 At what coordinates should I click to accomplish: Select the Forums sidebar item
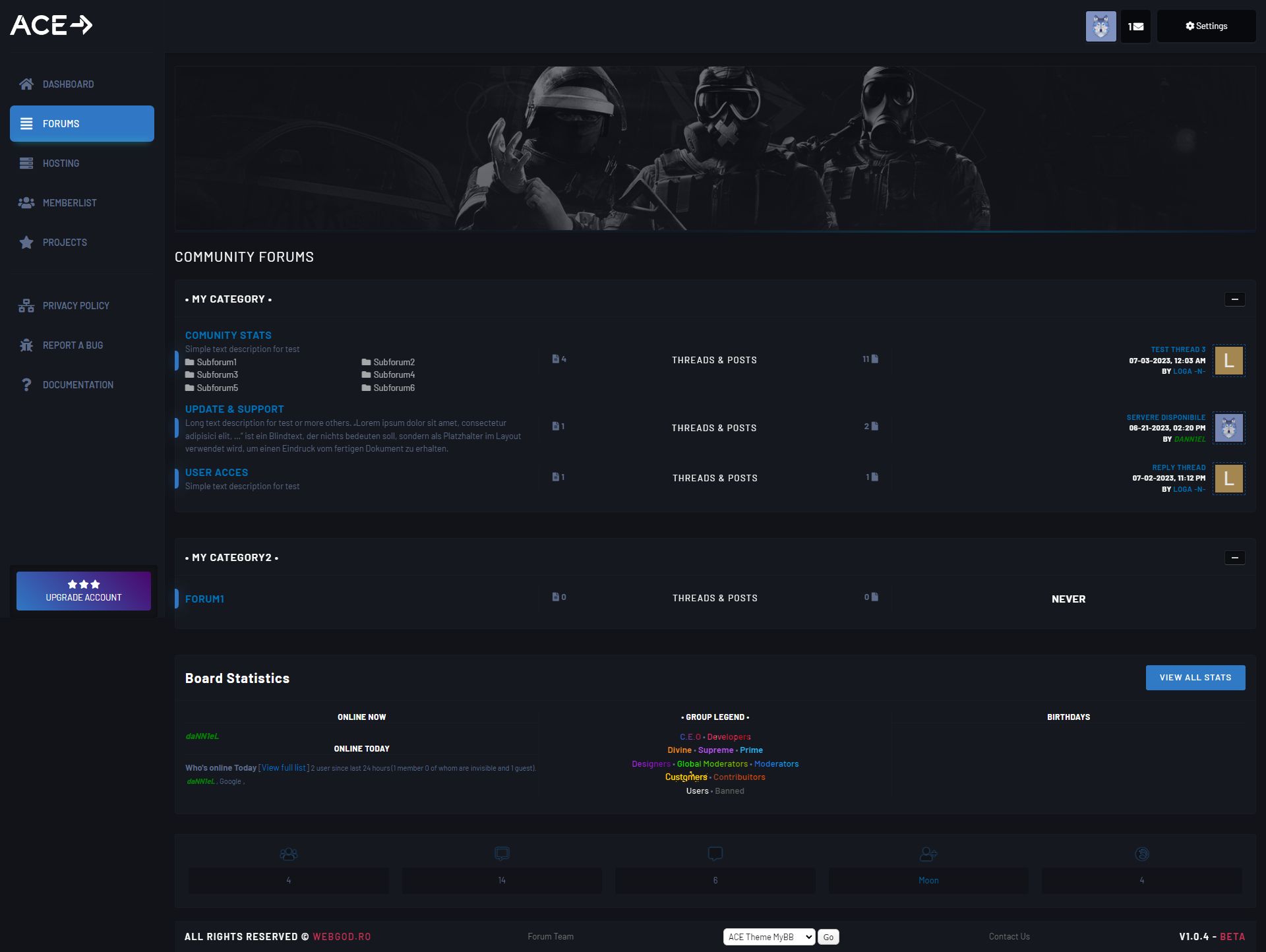coord(82,124)
